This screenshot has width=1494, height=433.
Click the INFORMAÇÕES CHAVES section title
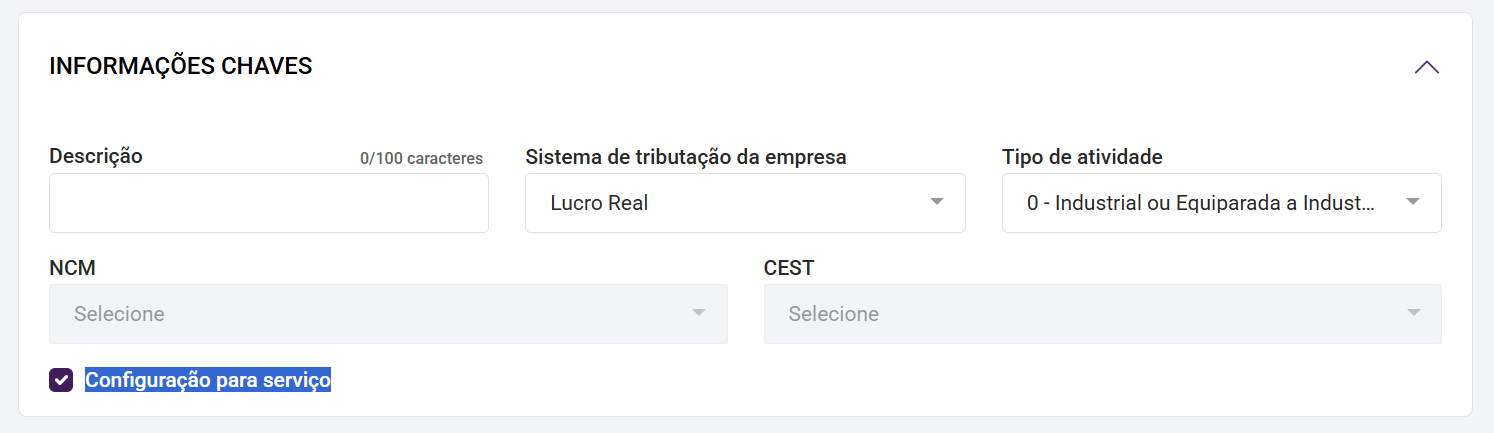coord(181,67)
